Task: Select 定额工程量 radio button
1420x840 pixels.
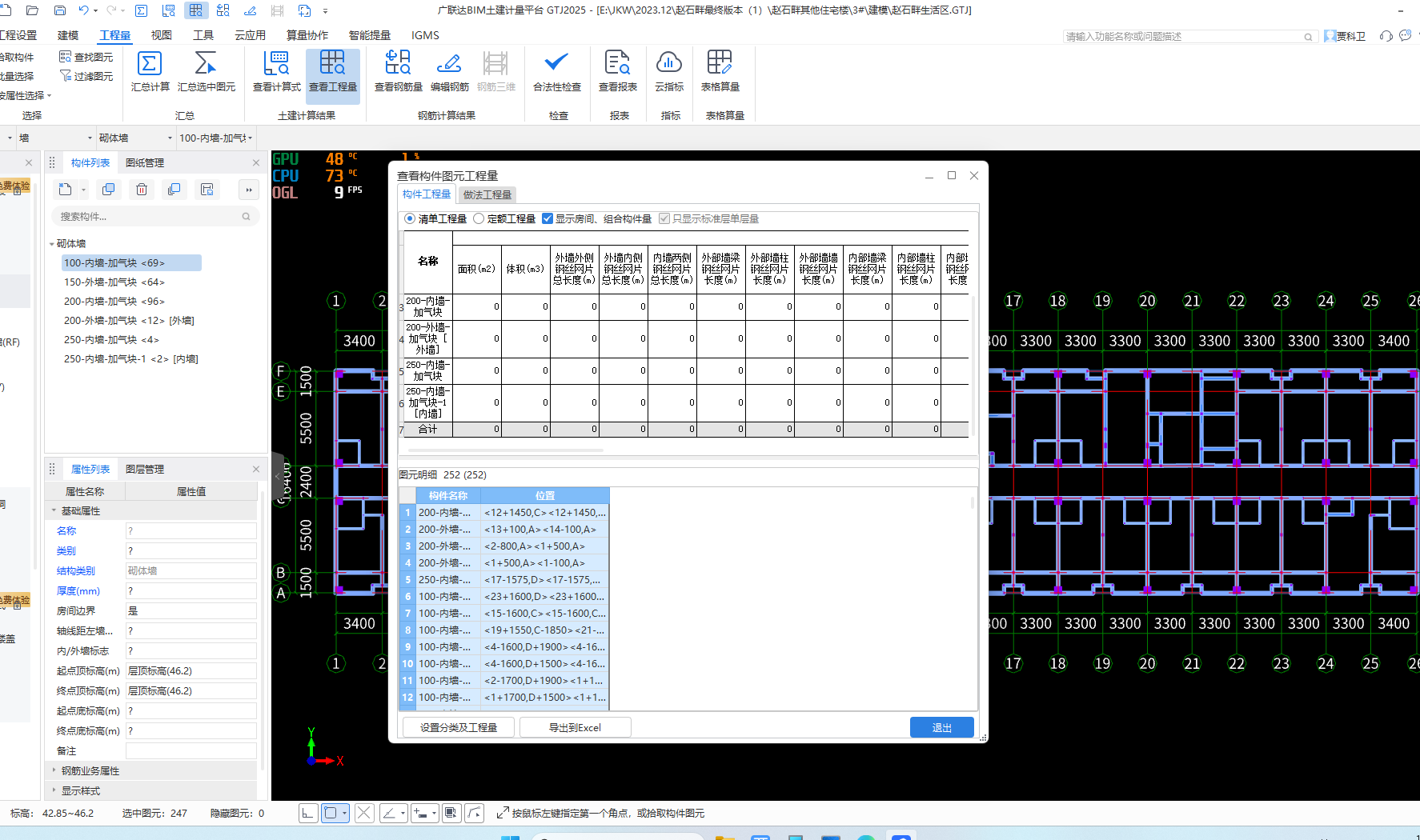Action: 479,218
